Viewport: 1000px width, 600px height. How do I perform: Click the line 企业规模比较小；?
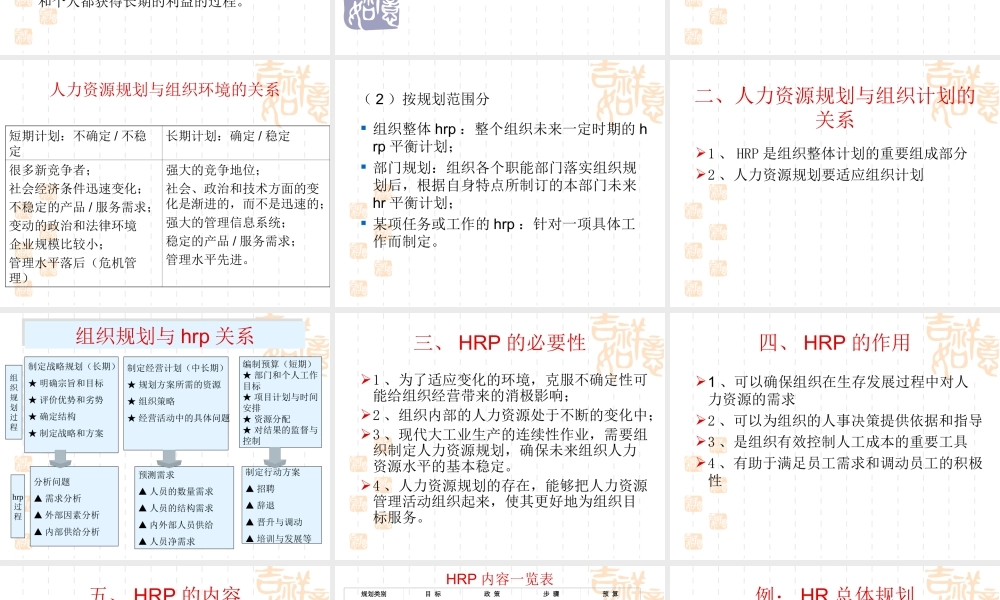56,244
